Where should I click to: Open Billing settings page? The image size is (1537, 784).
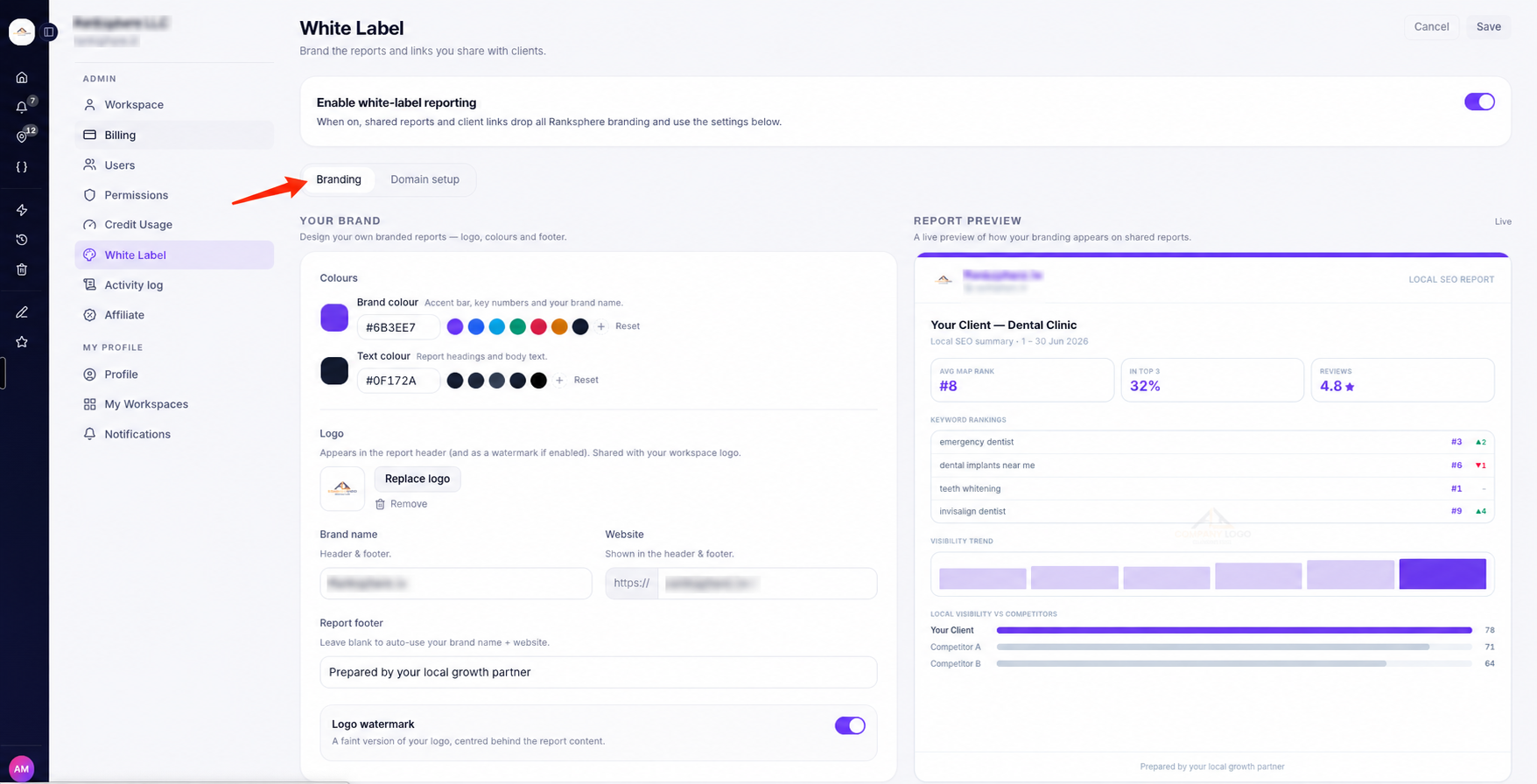[x=174, y=135]
